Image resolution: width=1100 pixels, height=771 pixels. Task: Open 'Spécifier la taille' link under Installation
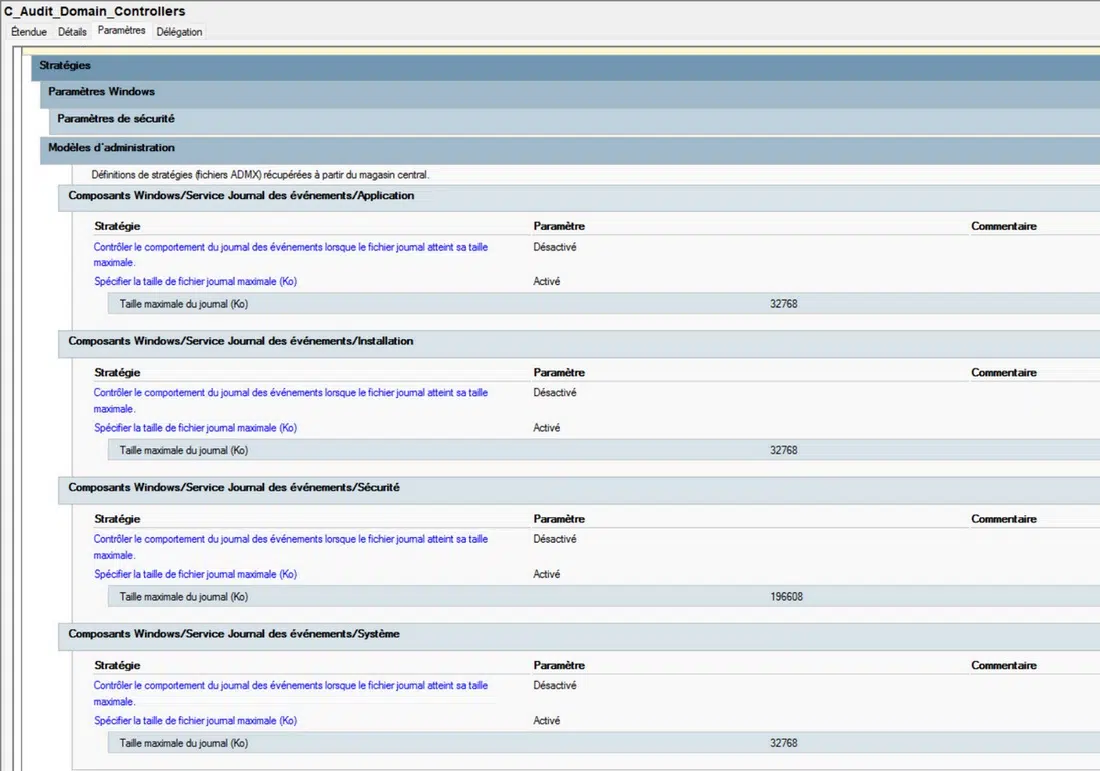pos(195,428)
